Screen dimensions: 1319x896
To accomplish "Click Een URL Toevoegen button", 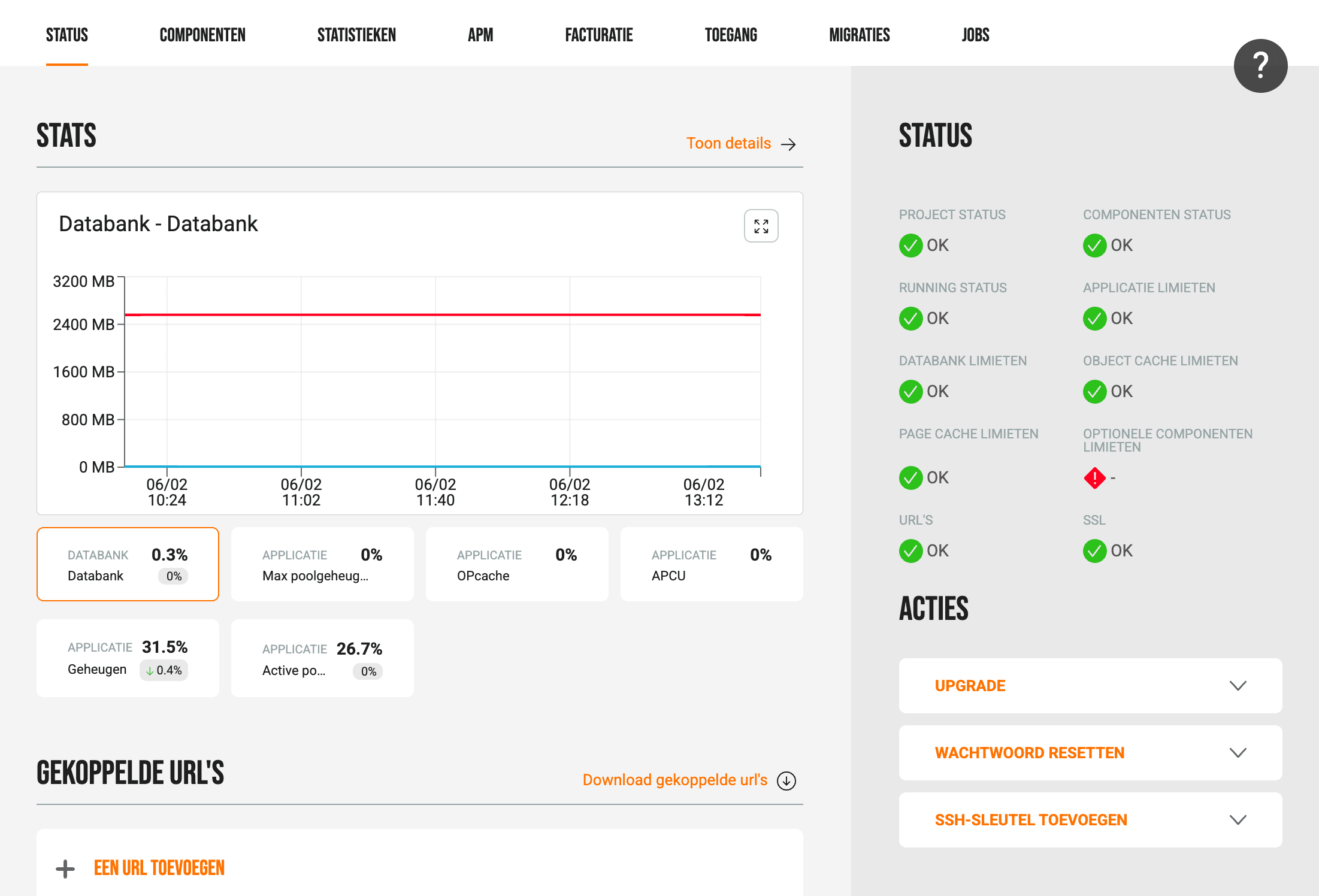I will click(159, 868).
